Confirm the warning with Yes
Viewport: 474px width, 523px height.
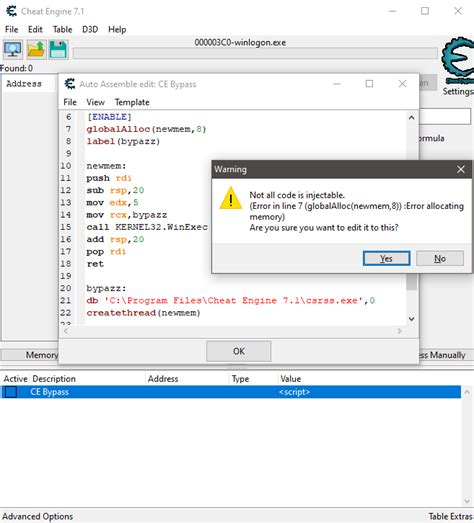click(x=386, y=258)
